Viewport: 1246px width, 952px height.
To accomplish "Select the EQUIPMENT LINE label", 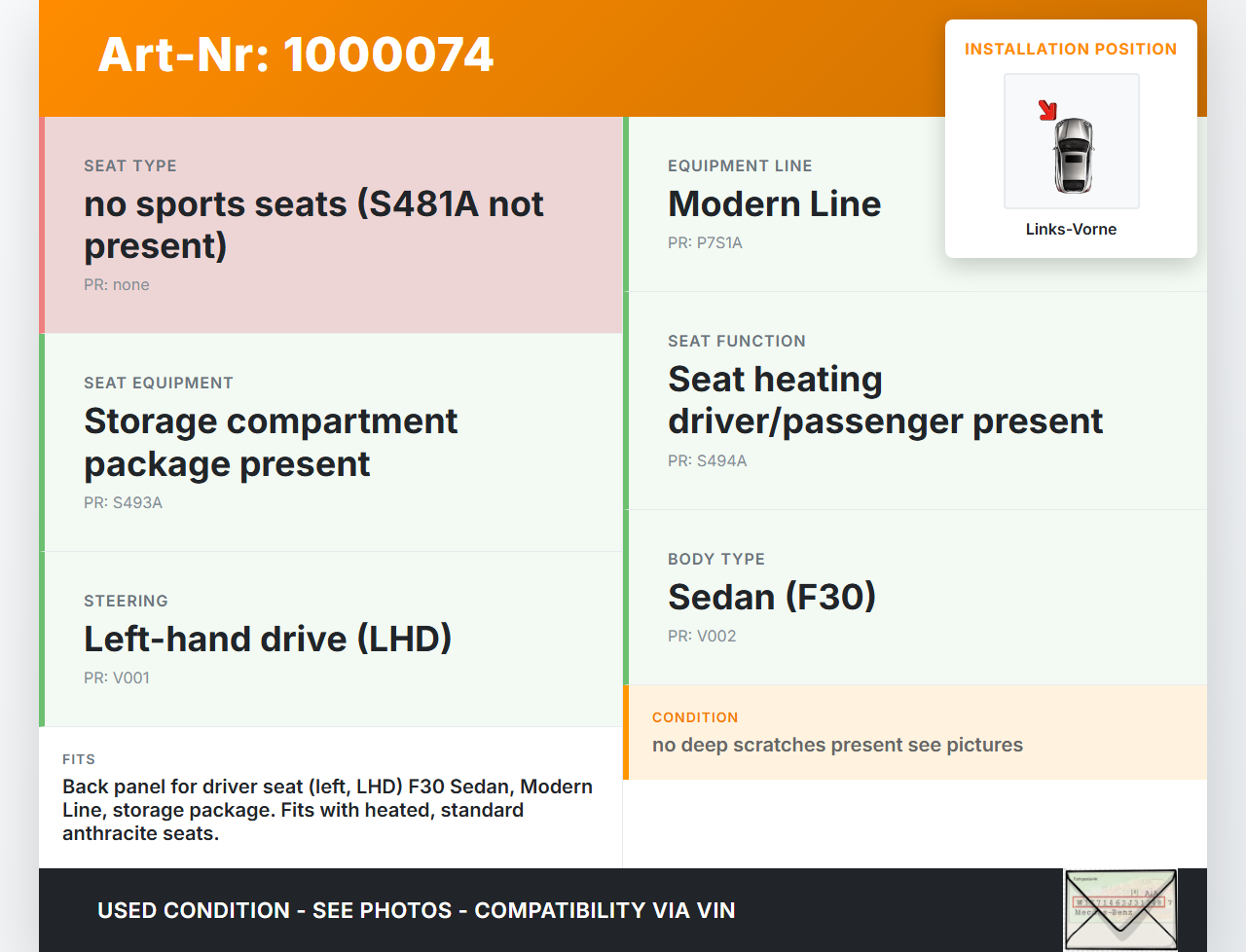I will coord(740,165).
